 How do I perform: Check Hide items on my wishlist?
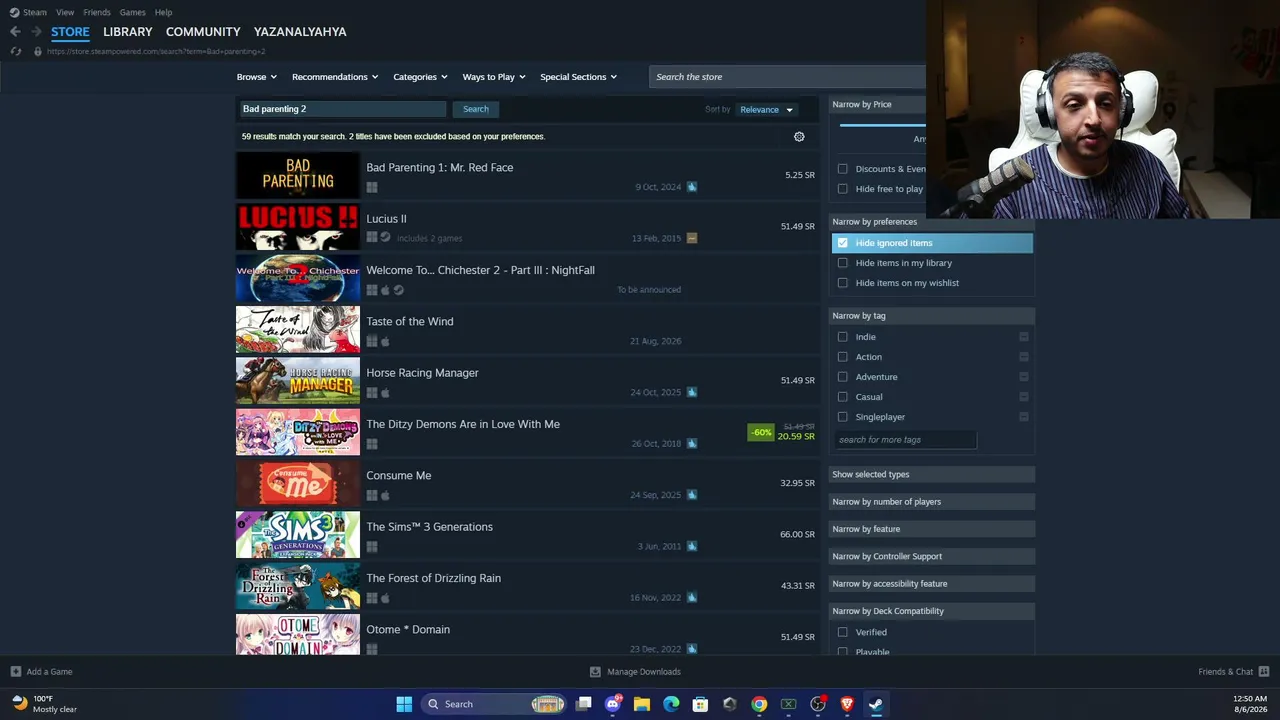pos(843,283)
